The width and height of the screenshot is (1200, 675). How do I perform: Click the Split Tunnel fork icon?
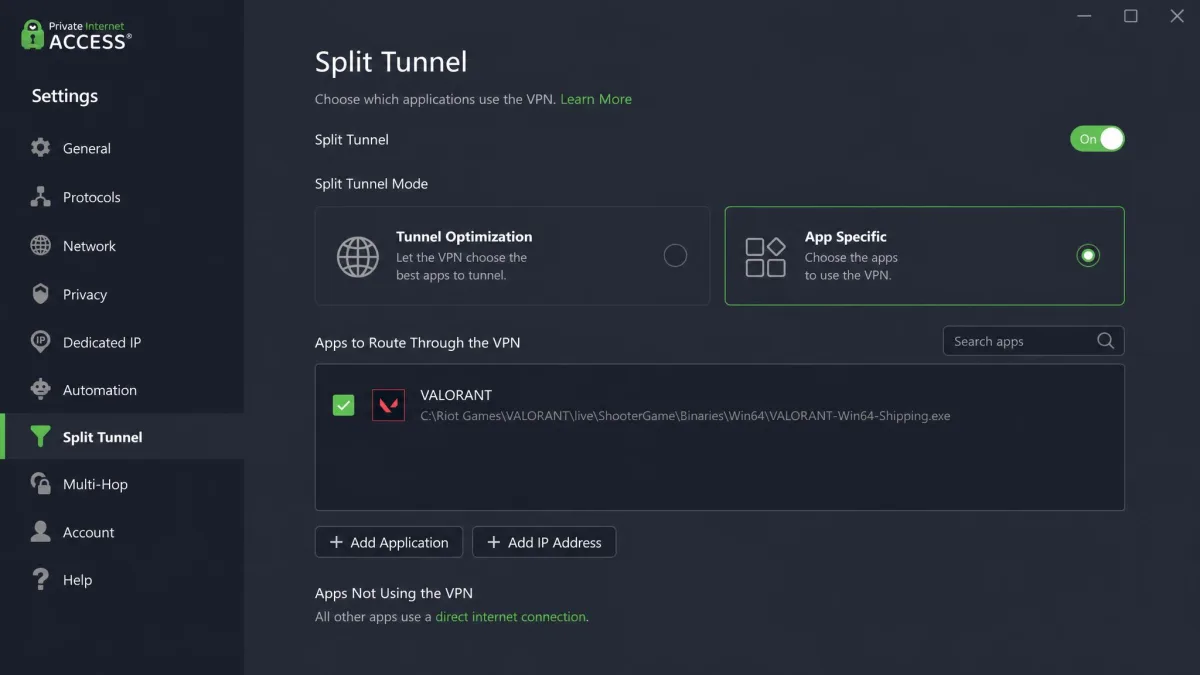pyautogui.click(x=40, y=437)
